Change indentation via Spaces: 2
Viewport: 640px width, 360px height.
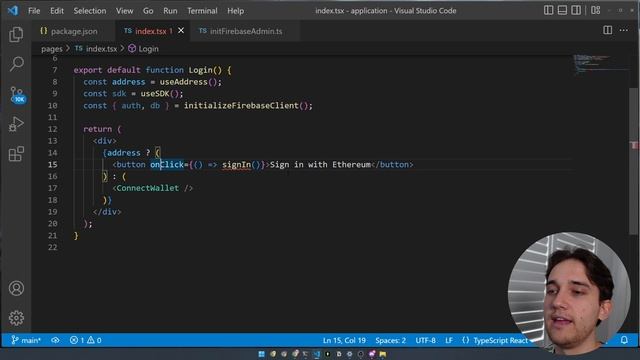pos(391,340)
